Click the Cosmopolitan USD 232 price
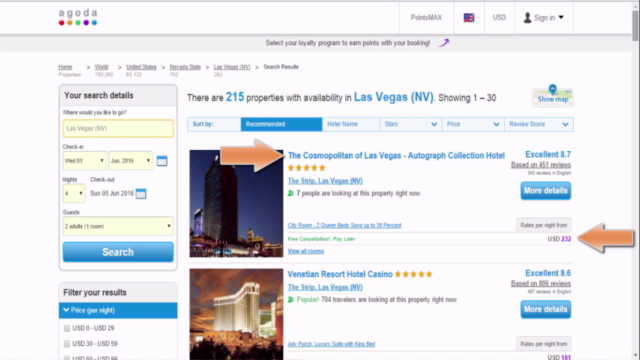This screenshot has width=640, height=360. 559,239
